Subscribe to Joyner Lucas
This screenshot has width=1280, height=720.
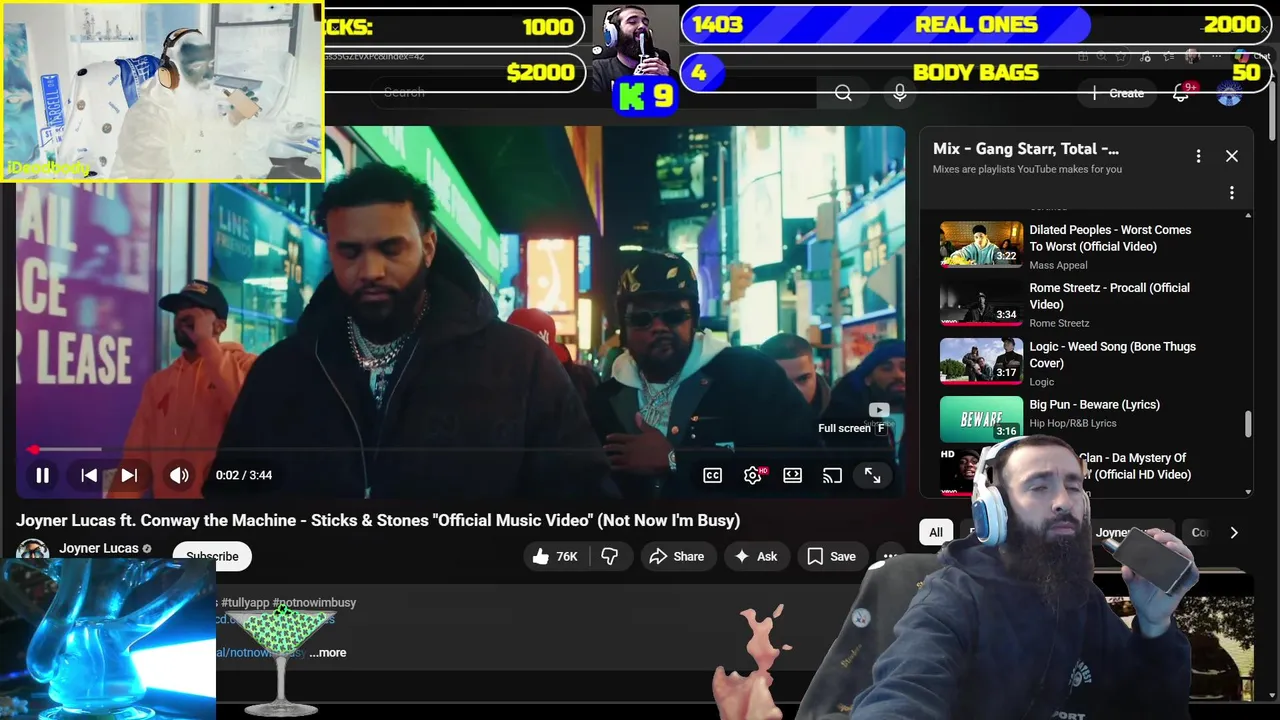click(x=212, y=557)
